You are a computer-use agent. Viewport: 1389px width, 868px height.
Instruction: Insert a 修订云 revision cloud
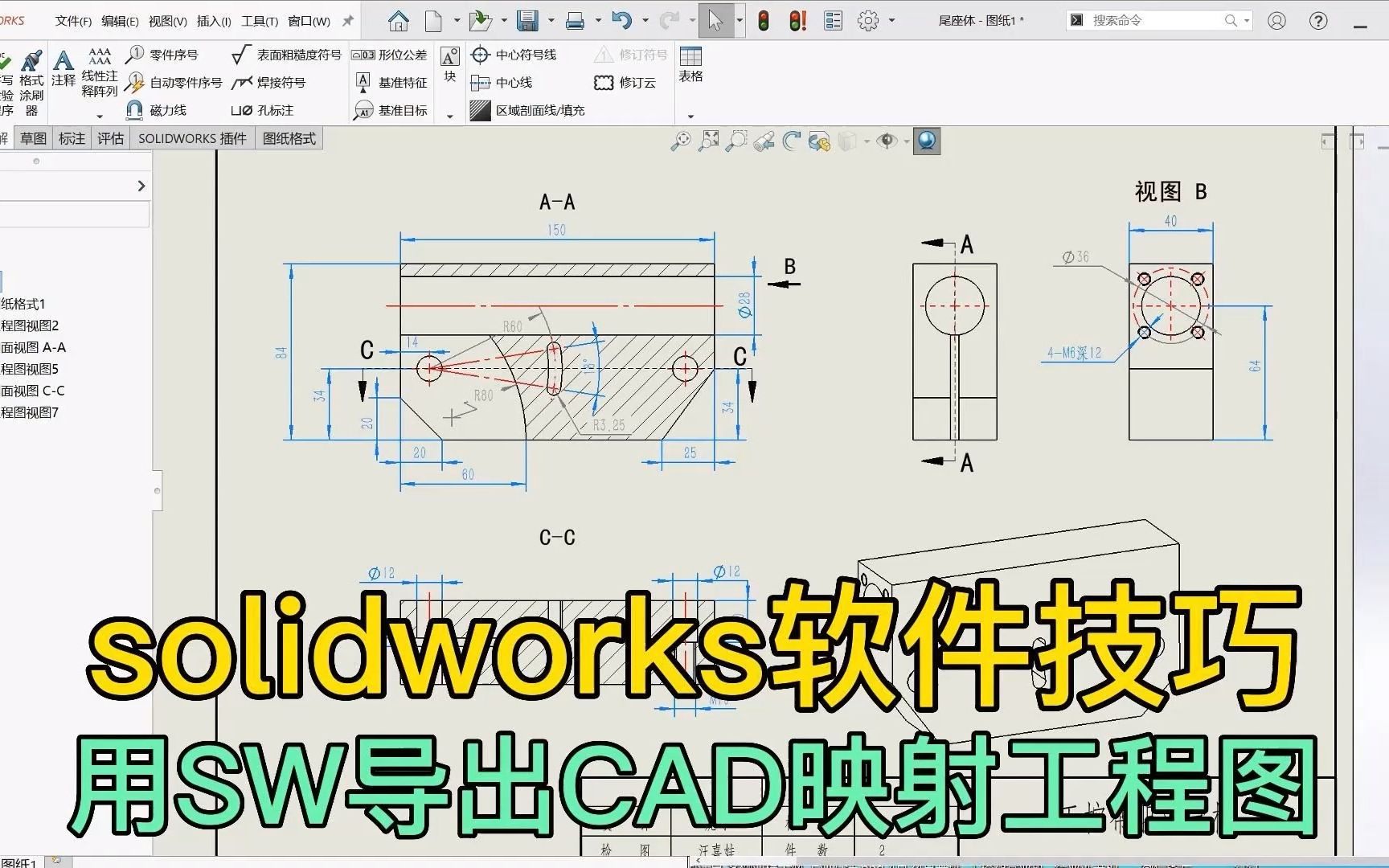pyautogui.click(x=625, y=82)
